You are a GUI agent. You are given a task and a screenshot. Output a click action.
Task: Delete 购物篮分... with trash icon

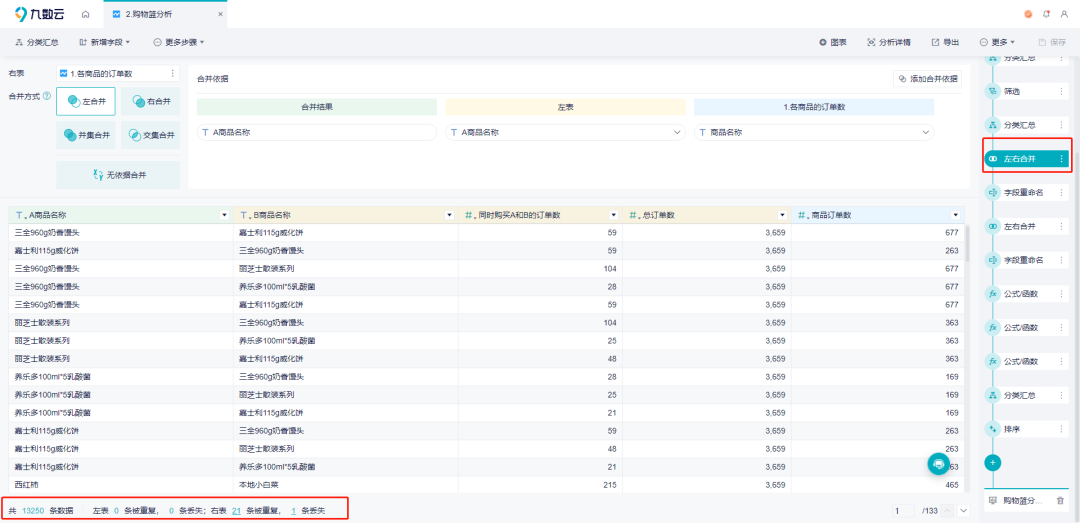point(1060,500)
